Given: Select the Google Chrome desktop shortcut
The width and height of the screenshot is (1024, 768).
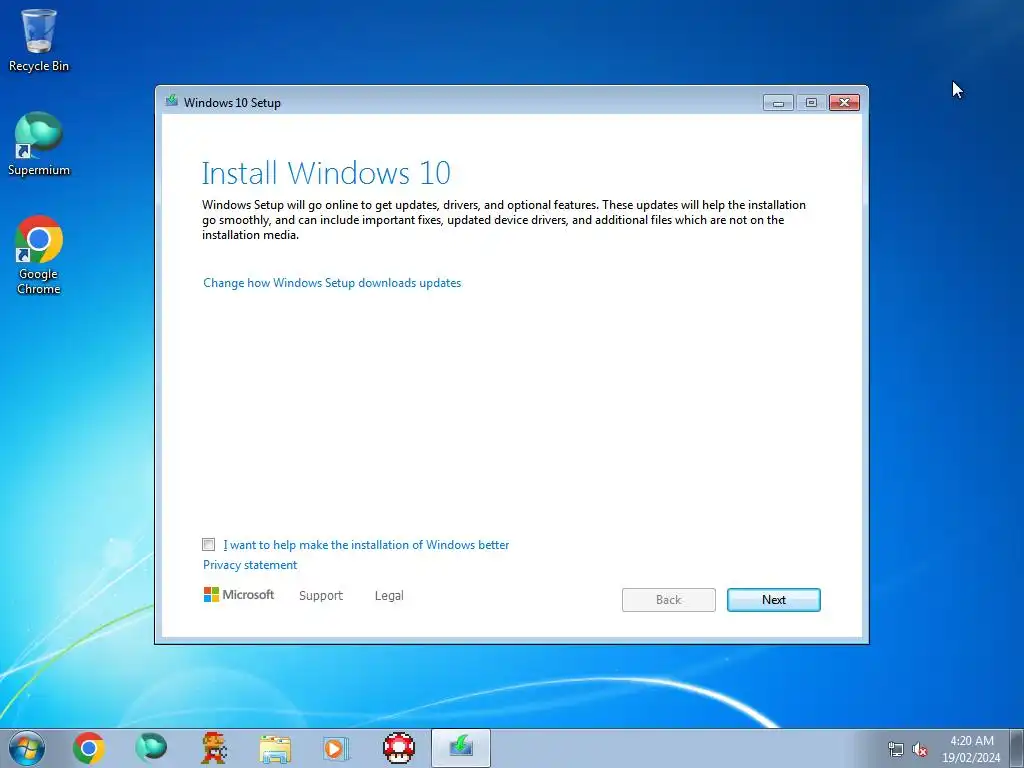Looking at the screenshot, I should [39, 255].
